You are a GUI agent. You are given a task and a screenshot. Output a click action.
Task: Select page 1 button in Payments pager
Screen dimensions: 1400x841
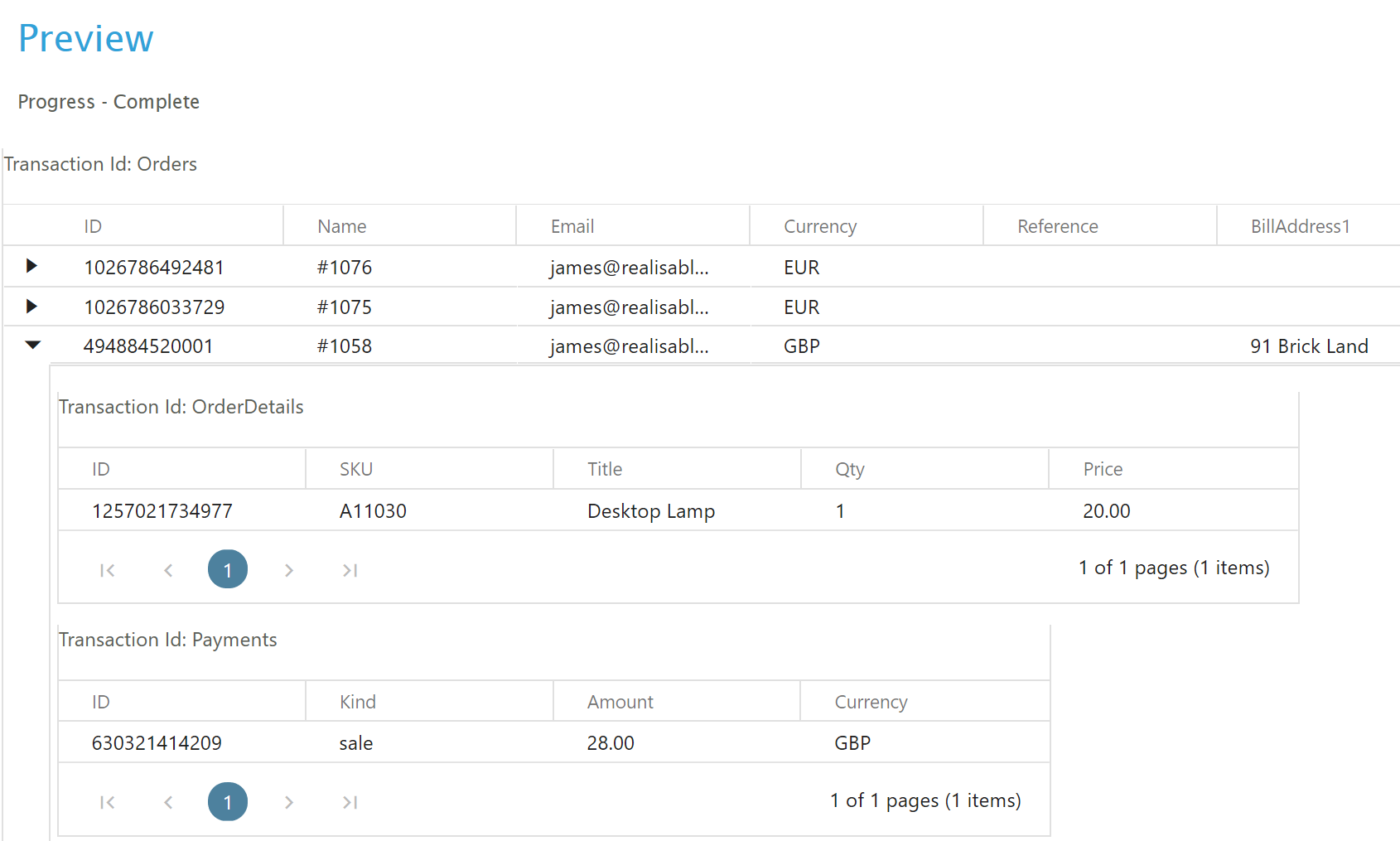(228, 802)
